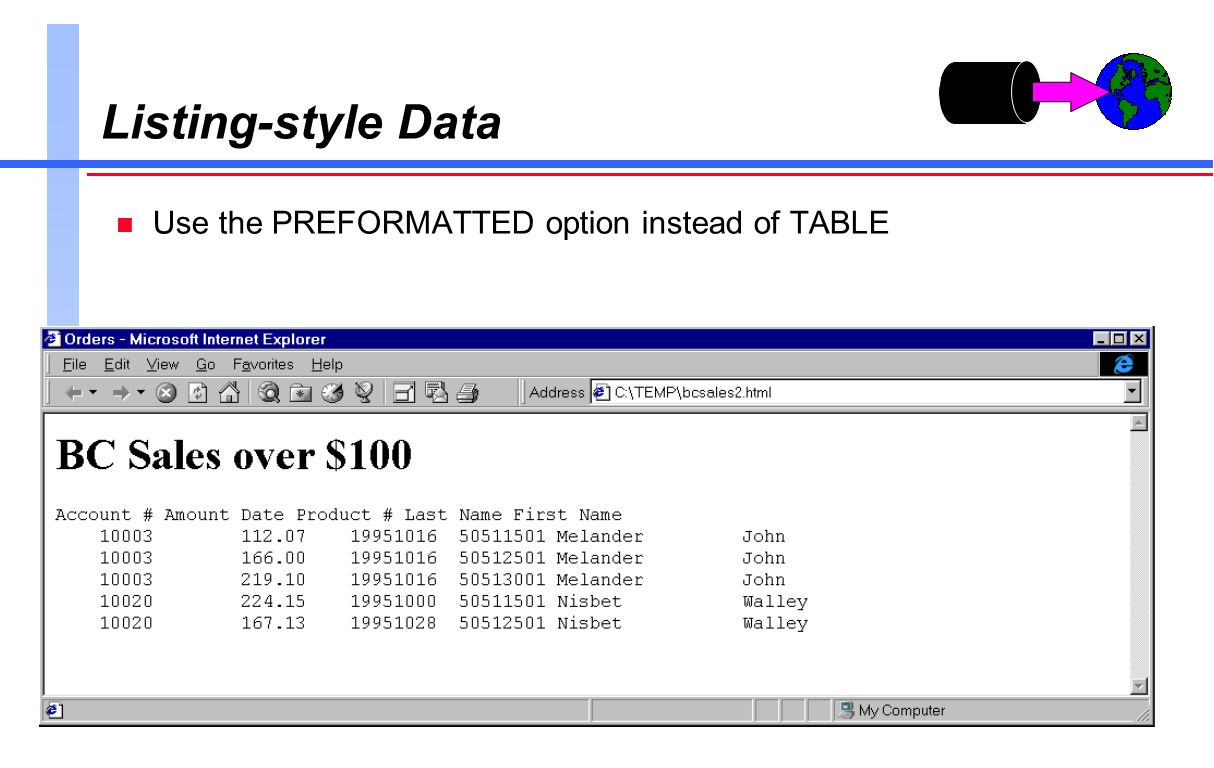The image size is (1214, 768).
Task: Click 50512501 in the 167.13 row
Action: coord(502,623)
